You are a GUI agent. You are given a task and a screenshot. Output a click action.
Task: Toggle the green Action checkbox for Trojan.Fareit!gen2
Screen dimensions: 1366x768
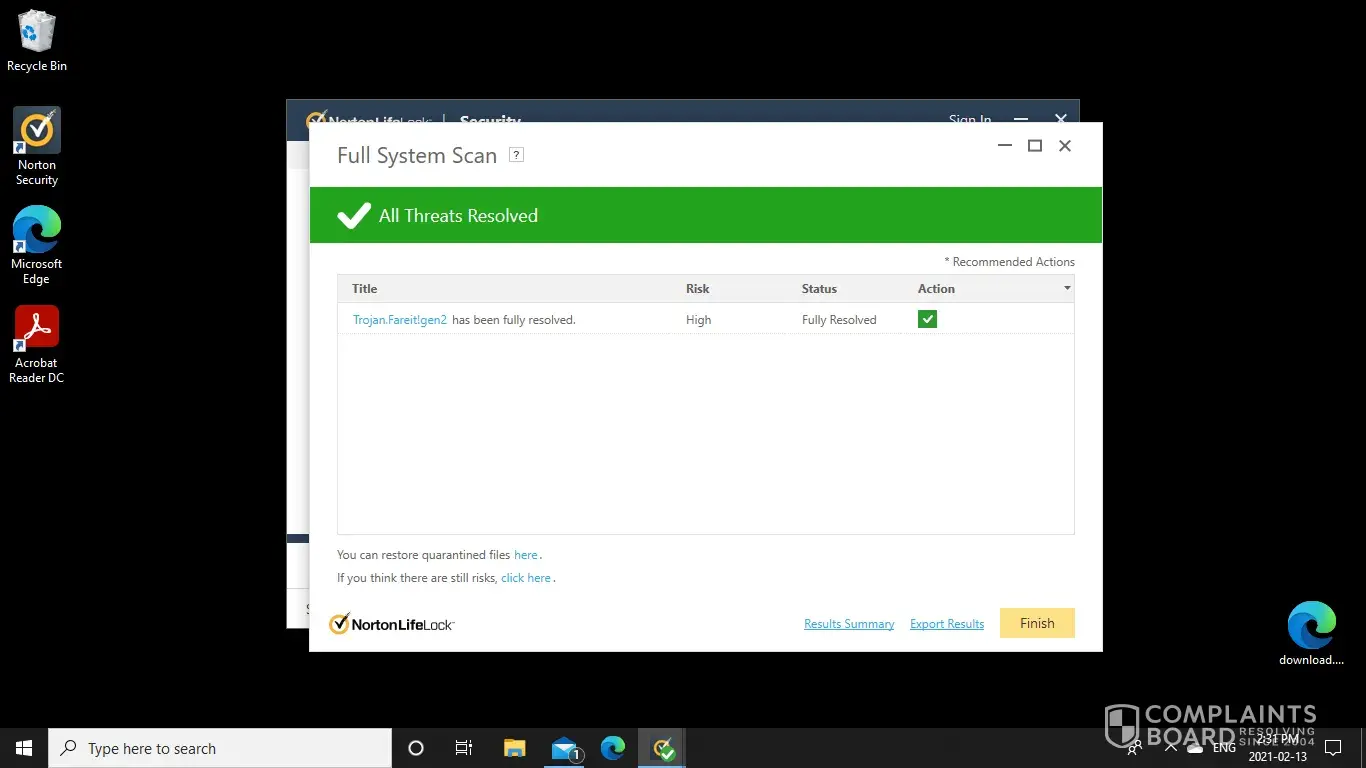pyautogui.click(x=927, y=319)
